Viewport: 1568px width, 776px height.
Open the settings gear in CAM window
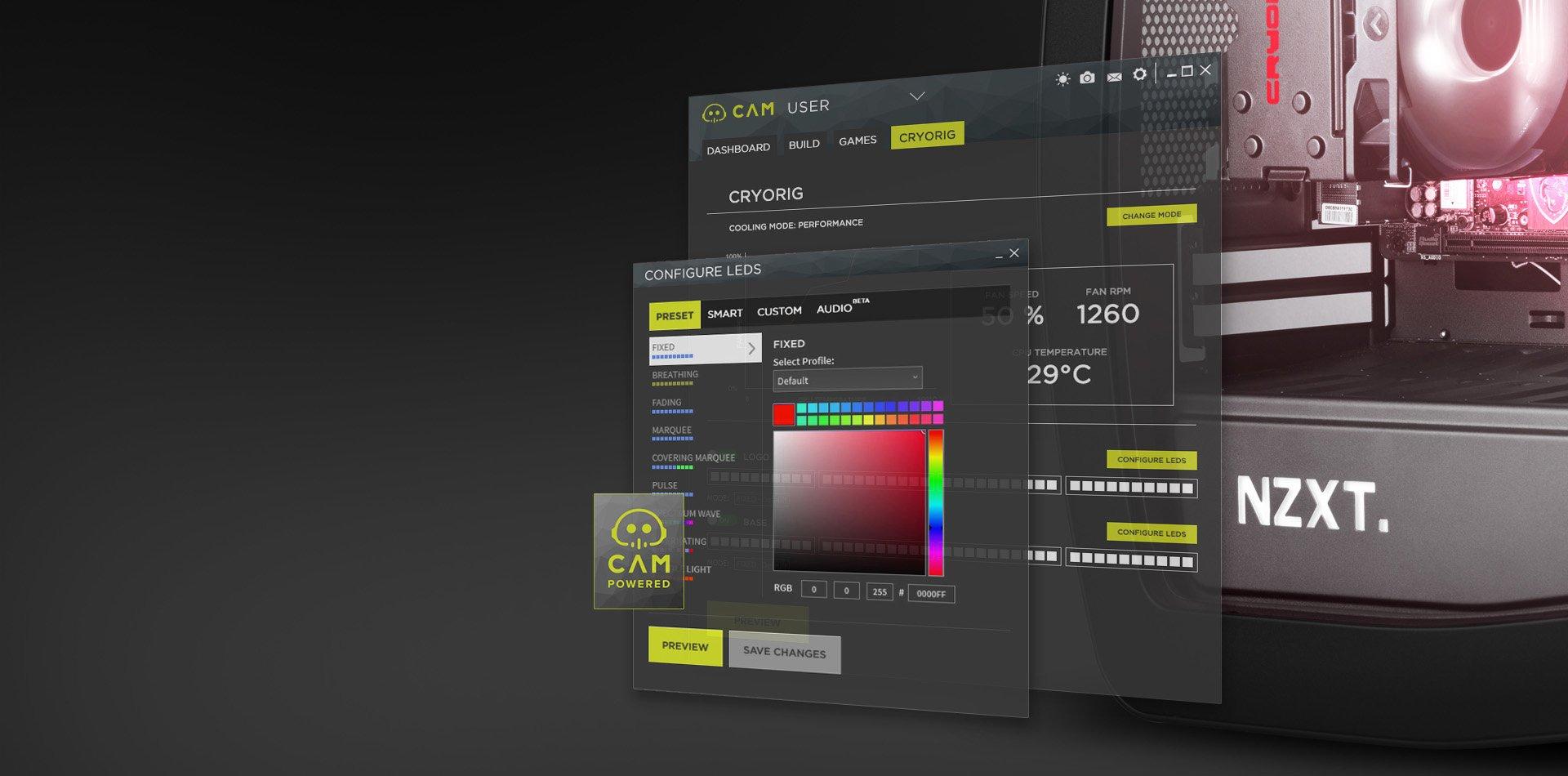pyautogui.click(x=1139, y=74)
